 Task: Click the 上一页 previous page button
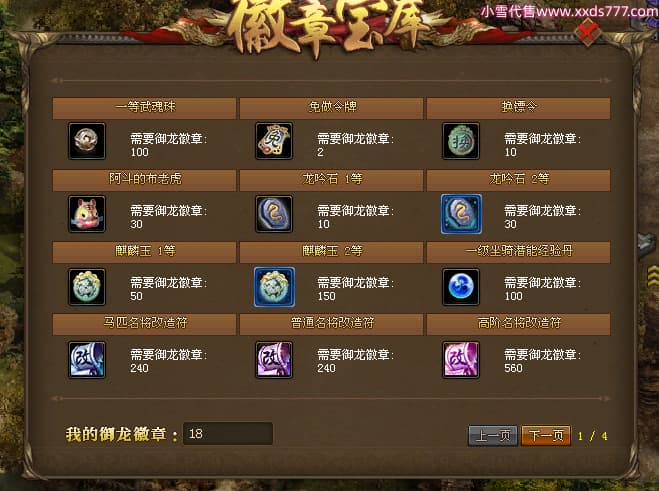tap(493, 435)
